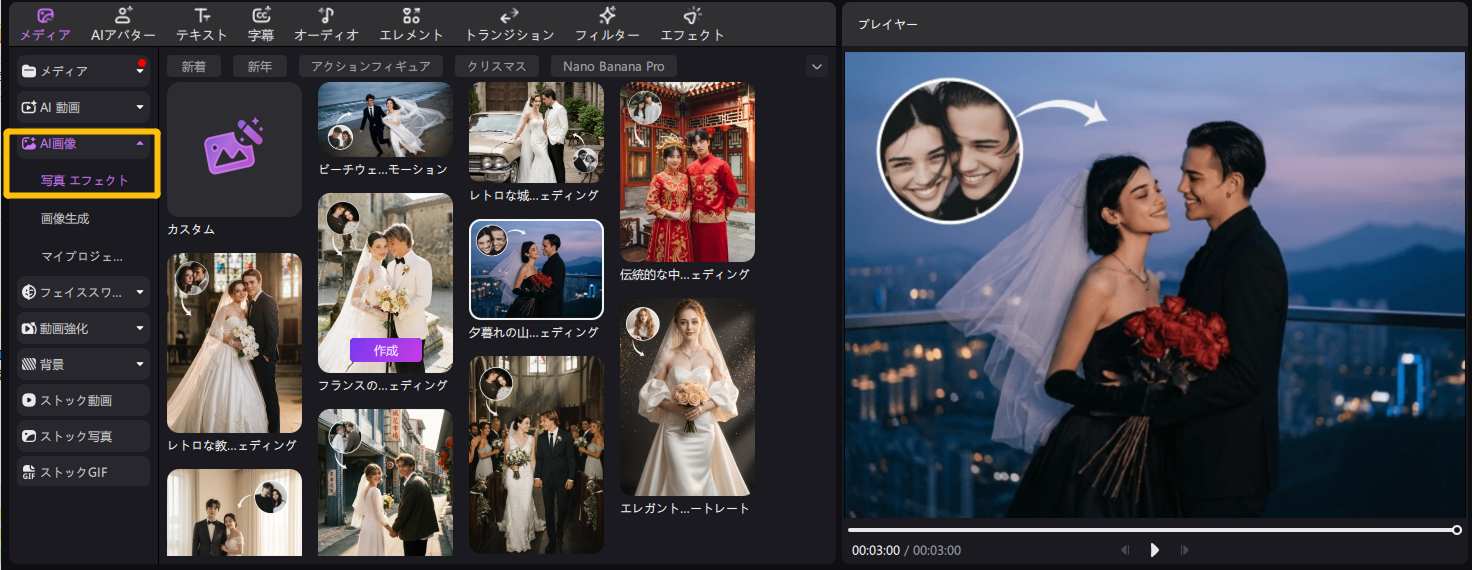Select 画像生成 in the sidebar
This screenshot has width=1472, height=570.
(x=65, y=218)
